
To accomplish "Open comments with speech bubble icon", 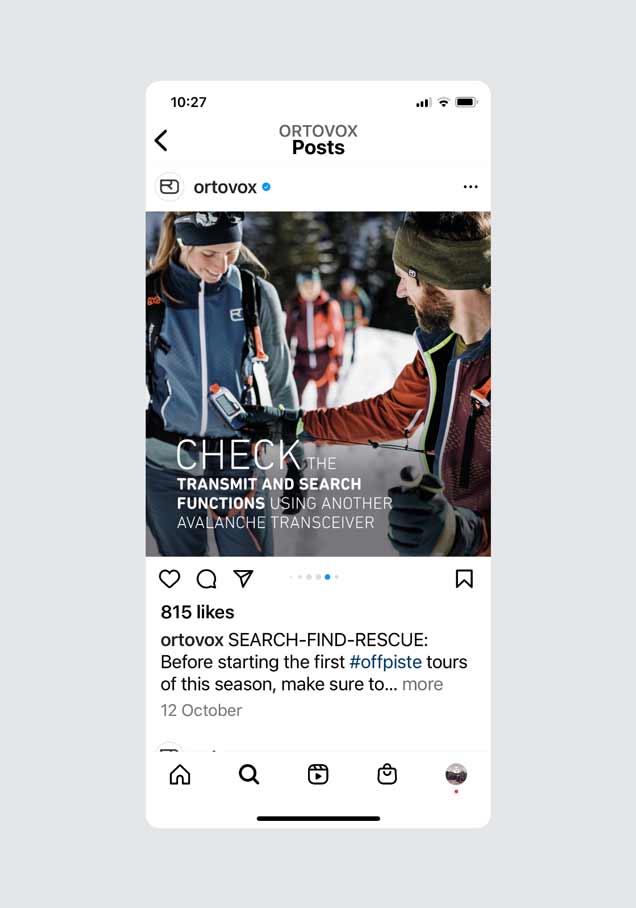I will point(206,579).
